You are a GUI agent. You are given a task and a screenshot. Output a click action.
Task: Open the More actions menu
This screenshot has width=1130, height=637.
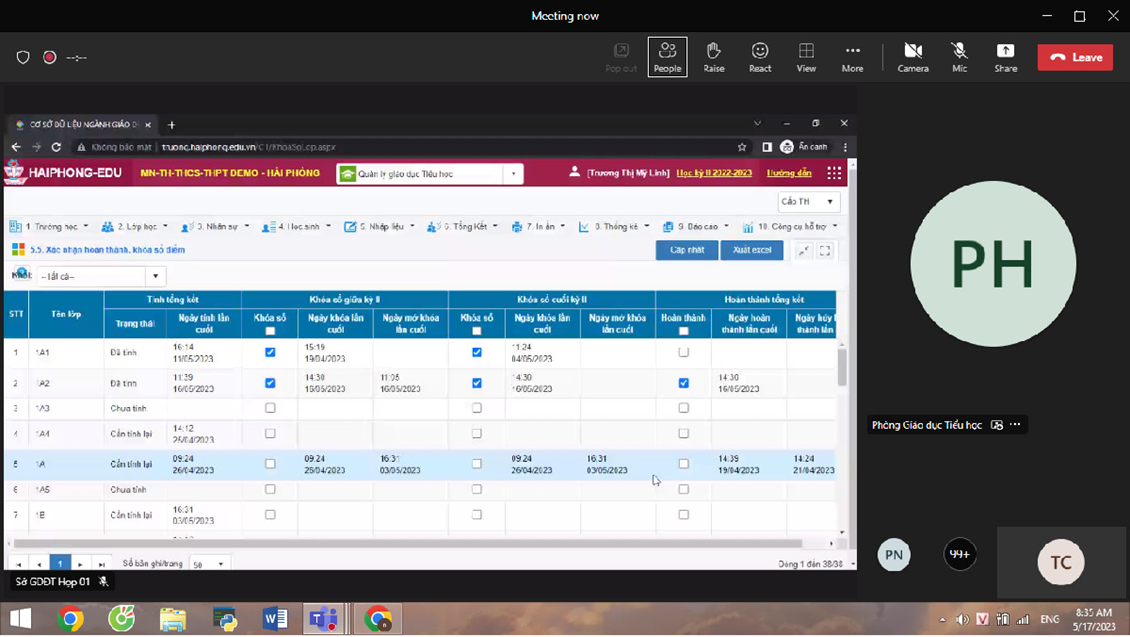tap(852, 57)
